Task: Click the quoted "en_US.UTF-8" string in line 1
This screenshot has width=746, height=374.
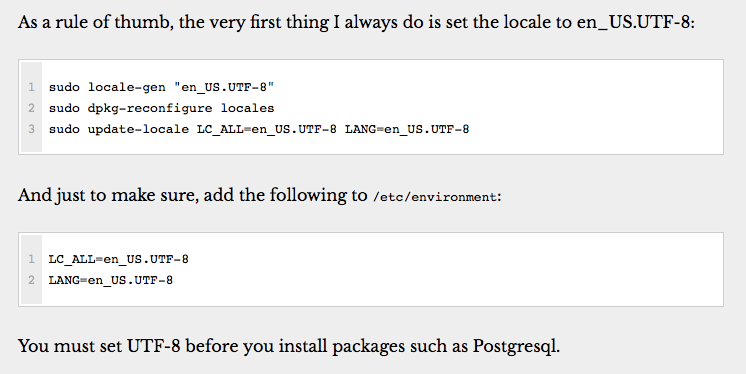Action: pyautogui.click(x=224, y=88)
